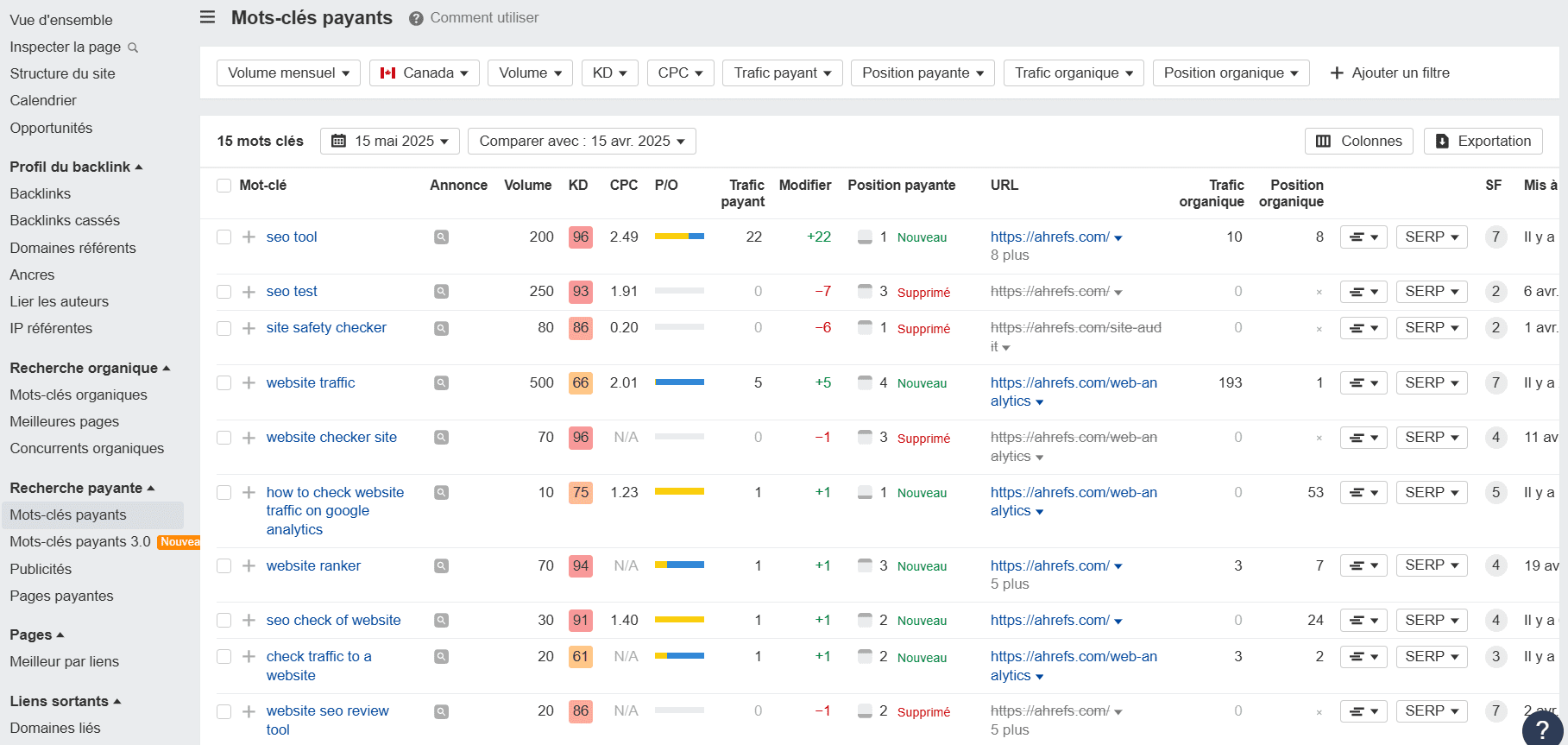Image resolution: width=1568 pixels, height=745 pixels.
Task: Click the KD 96 badge for 'seo tool'
Action: pos(581,237)
